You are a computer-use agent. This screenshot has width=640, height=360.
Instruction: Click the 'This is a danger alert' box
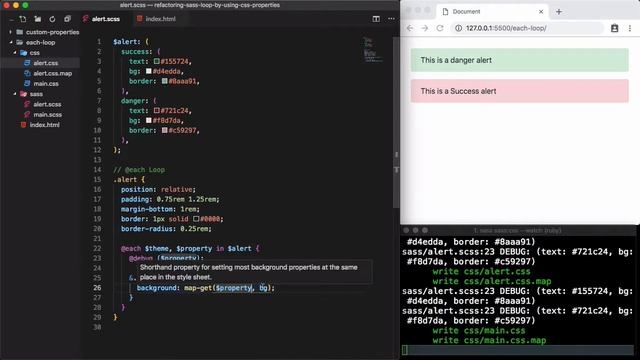pos(520,60)
